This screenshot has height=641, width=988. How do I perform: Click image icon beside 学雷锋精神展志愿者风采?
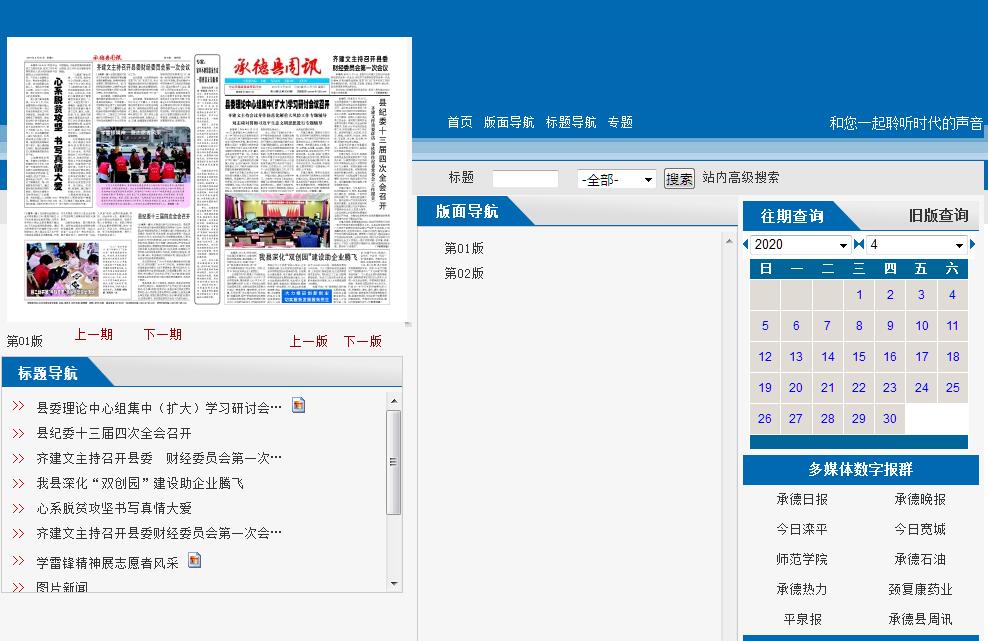click(194, 560)
